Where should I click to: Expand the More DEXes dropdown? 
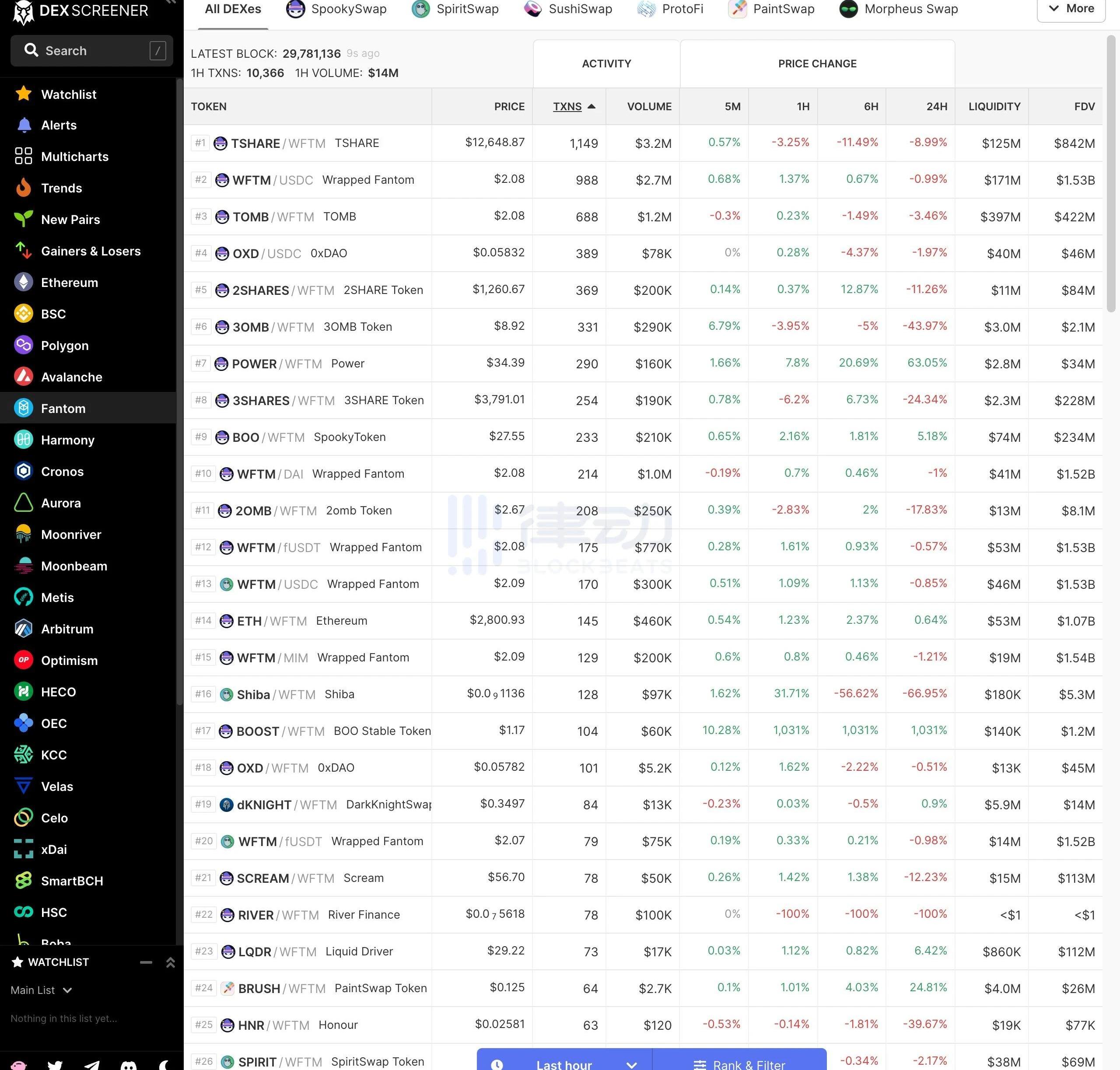1071,9
